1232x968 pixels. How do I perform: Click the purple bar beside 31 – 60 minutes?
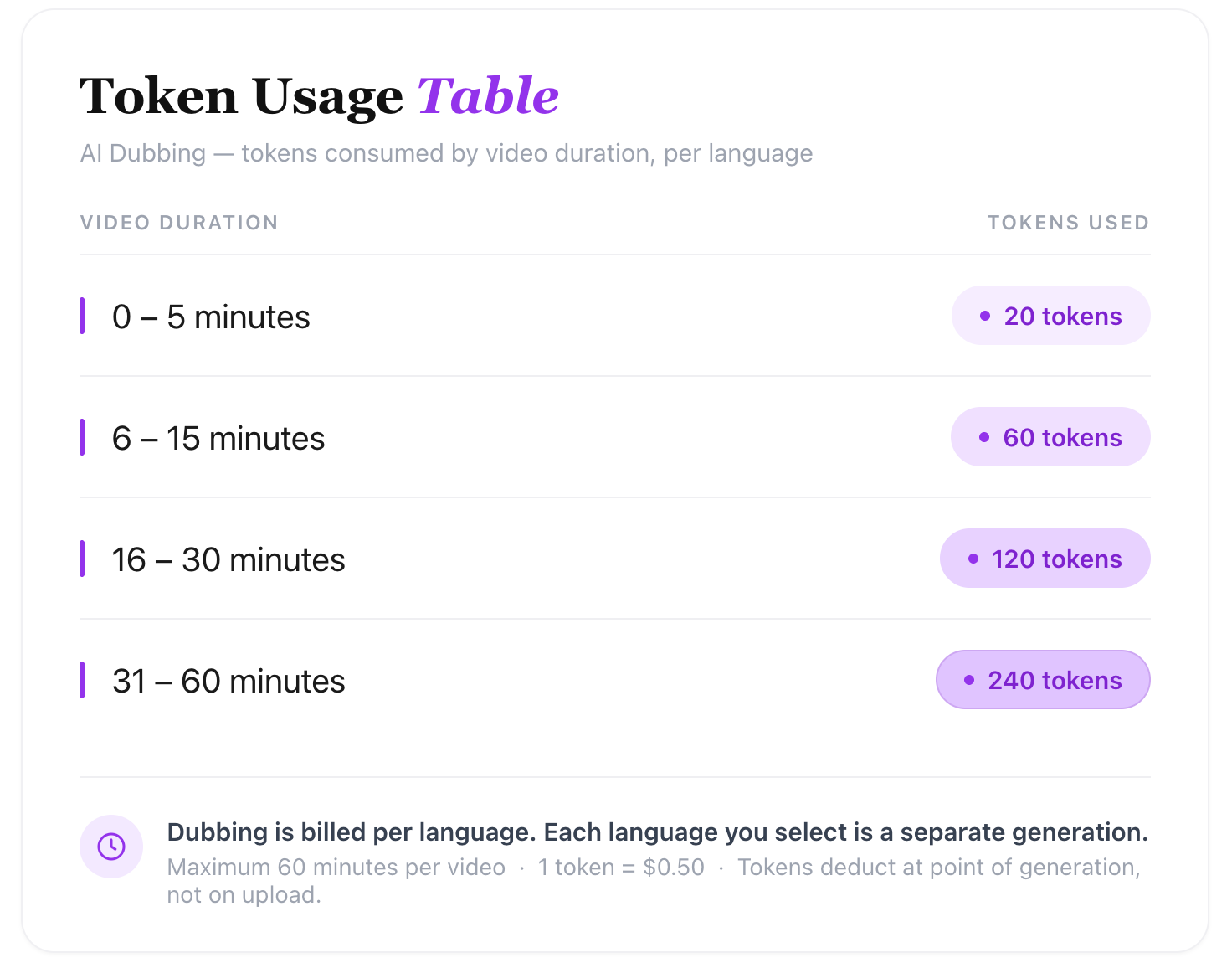(x=82, y=680)
